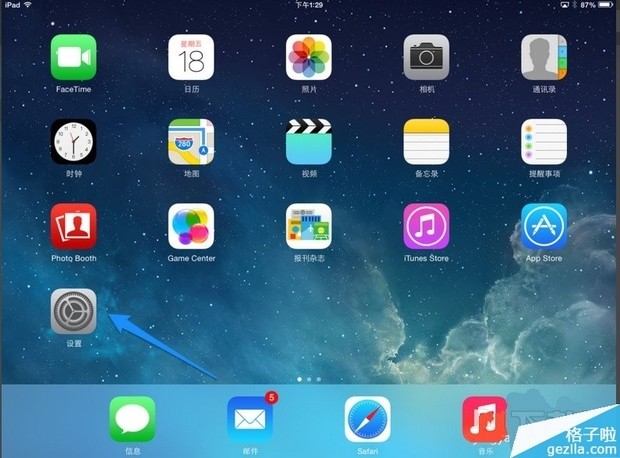Open the Newsstand app
The width and height of the screenshot is (620, 458).
309,226
